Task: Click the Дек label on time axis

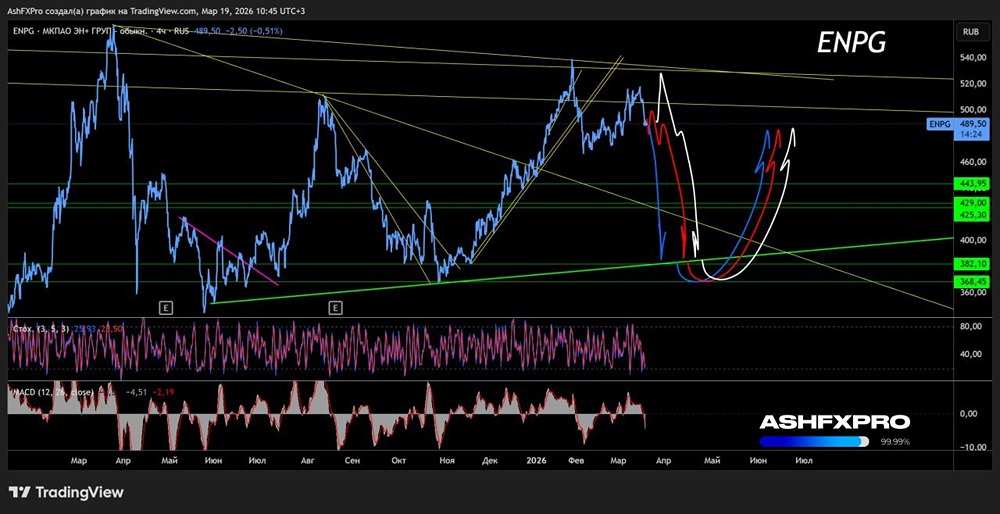Action: click(490, 460)
